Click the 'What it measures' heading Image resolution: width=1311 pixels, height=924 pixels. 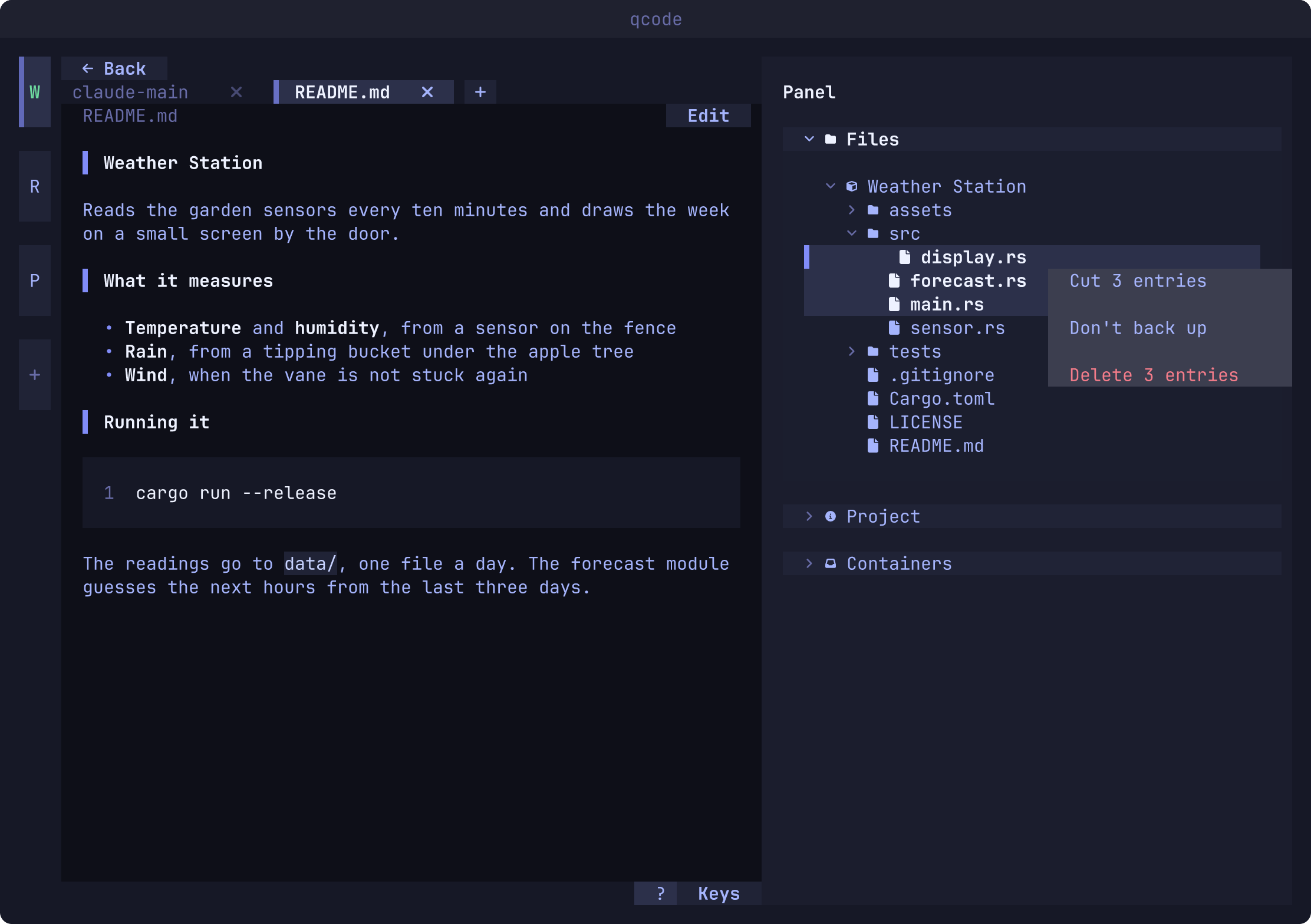(x=189, y=280)
